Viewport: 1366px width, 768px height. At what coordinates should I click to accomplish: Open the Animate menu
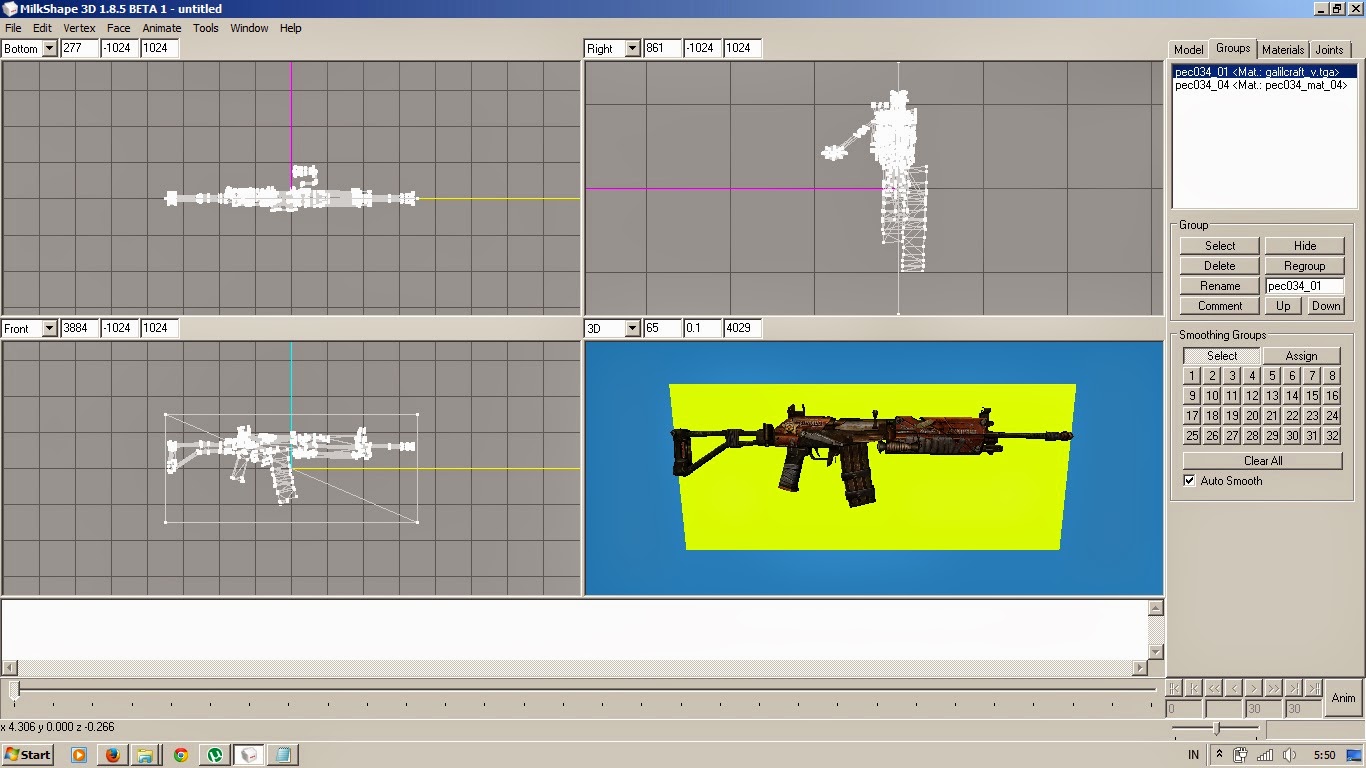pyautogui.click(x=162, y=28)
